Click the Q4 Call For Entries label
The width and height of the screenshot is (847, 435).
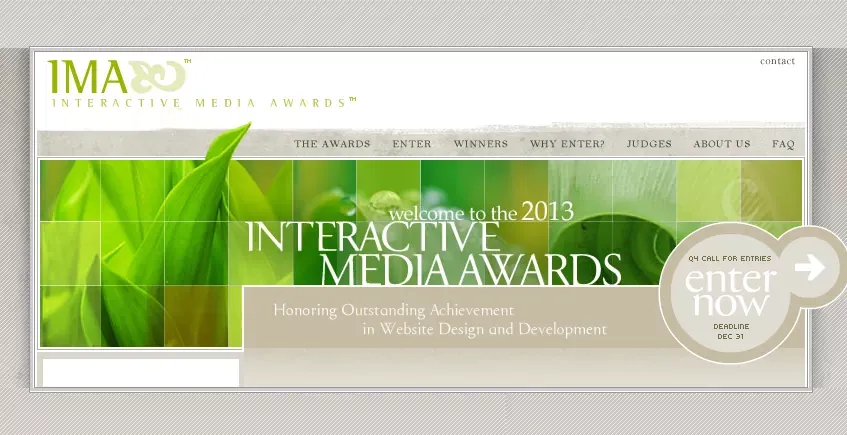tap(730, 259)
